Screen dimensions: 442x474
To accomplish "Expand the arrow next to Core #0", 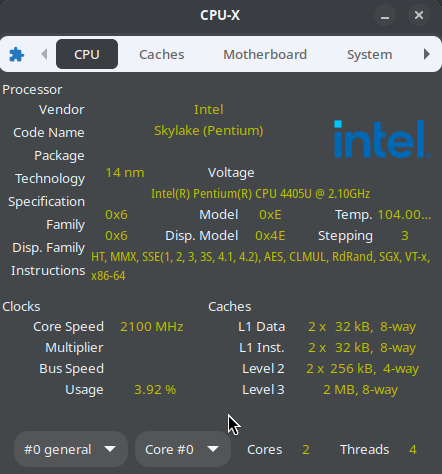I will tap(213, 449).
